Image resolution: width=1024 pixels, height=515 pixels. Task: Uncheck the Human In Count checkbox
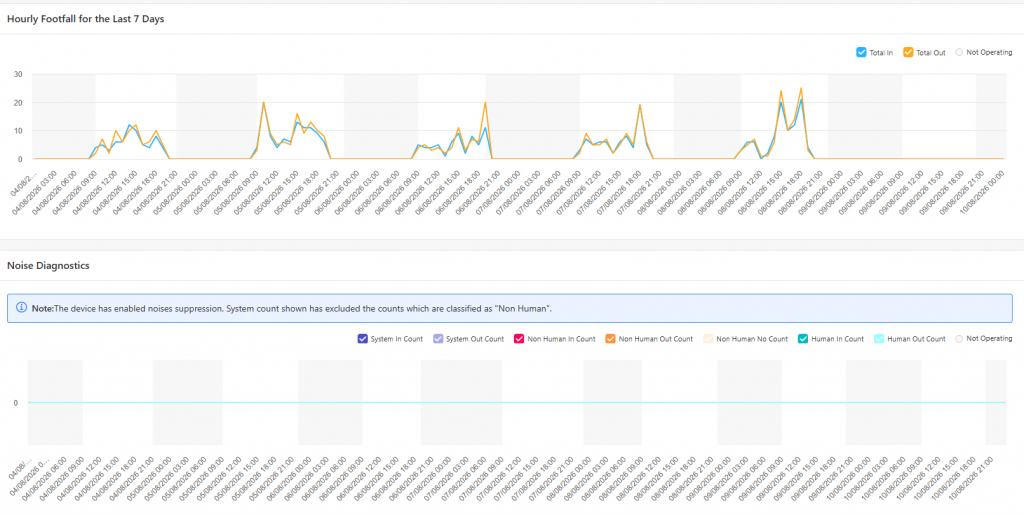click(x=804, y=339)
